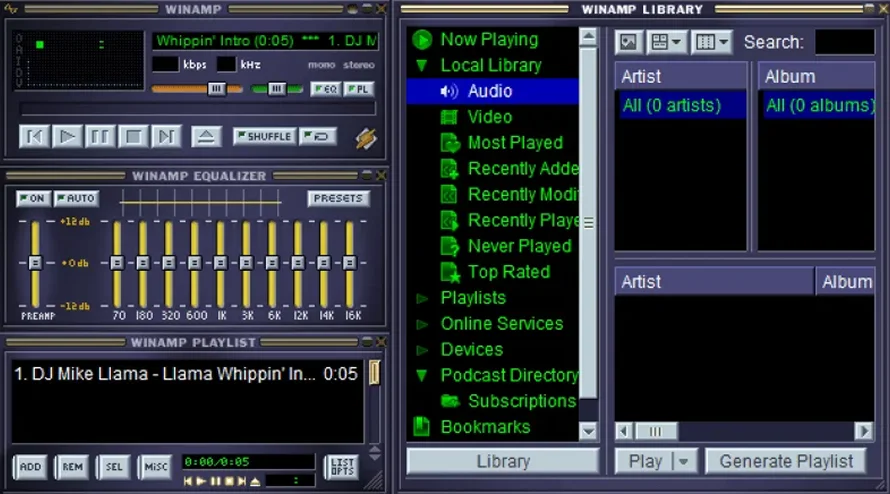Viewport: 890px width, 494px height.
Task: Open the equalizer PRESETS menu
Action: (338, 199)
